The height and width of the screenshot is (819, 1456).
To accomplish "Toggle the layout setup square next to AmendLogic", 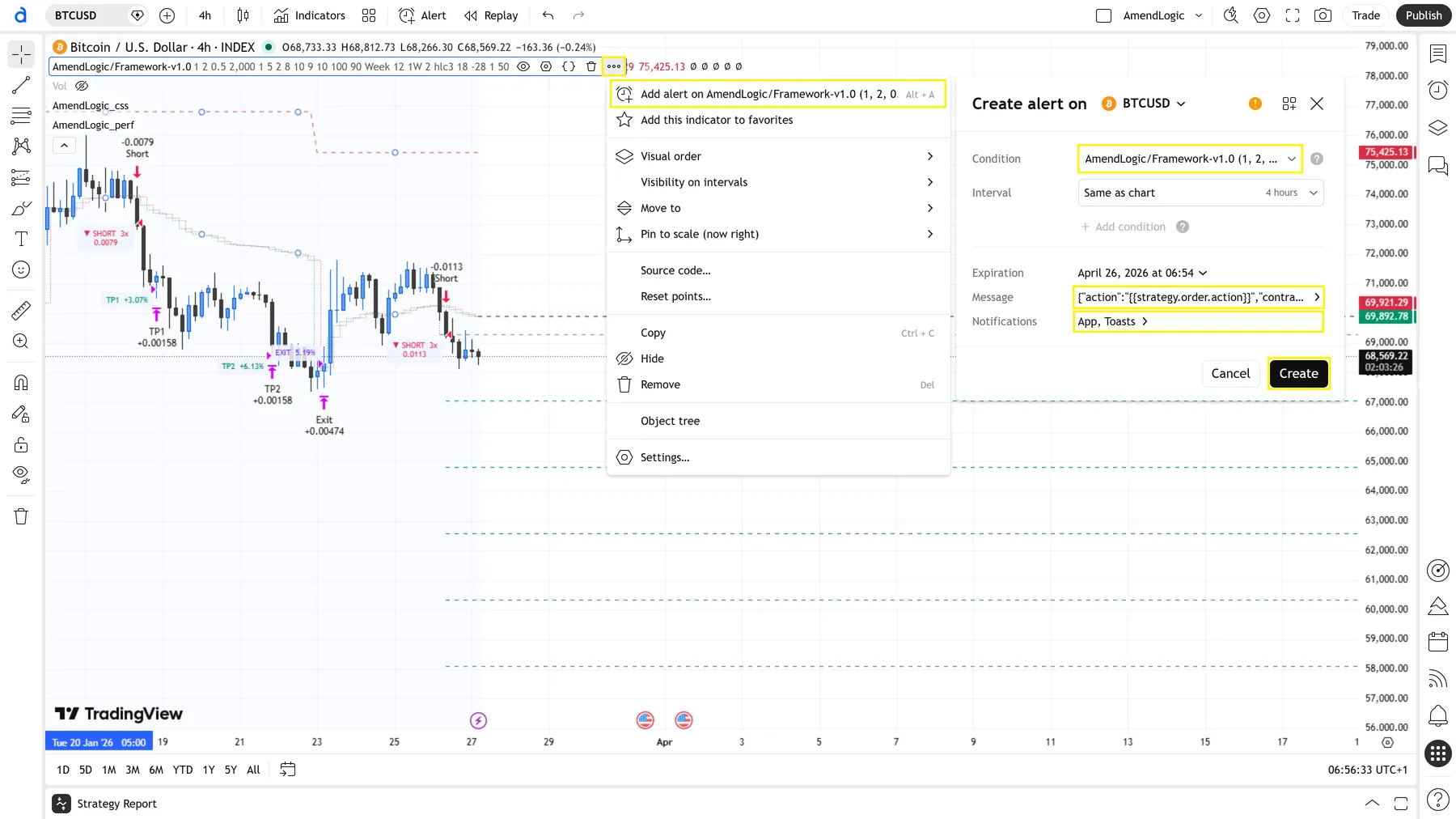I will pos(1103,15).
